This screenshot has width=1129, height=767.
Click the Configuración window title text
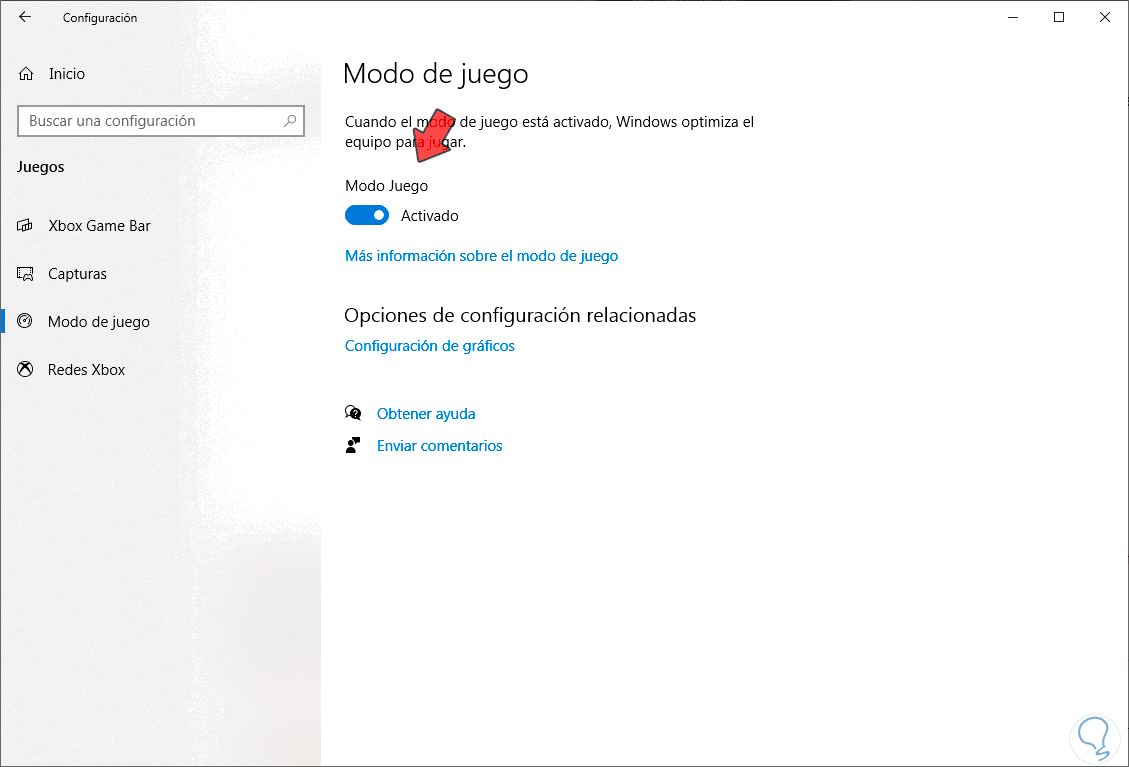(100, 17)
